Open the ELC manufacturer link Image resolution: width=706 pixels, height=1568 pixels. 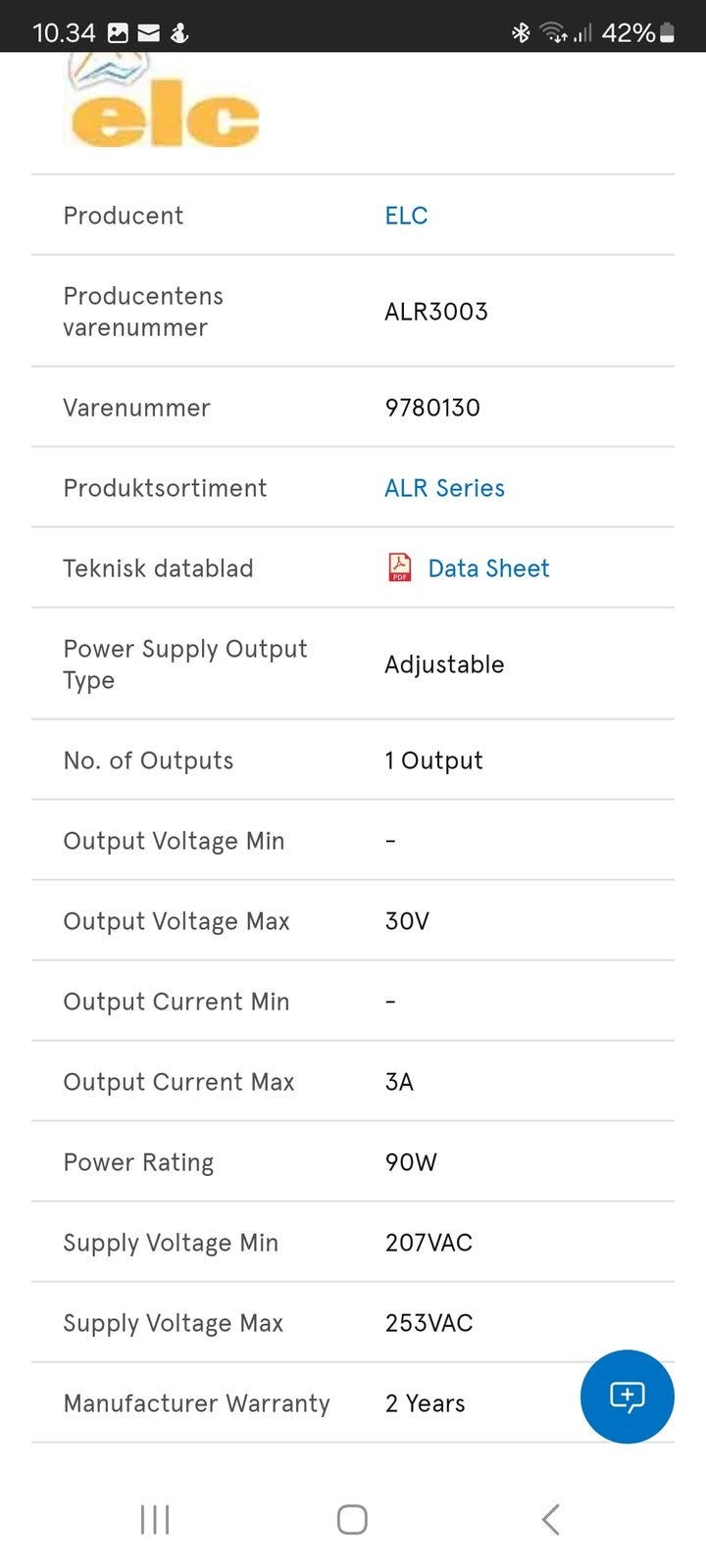[x=406, y=216]
